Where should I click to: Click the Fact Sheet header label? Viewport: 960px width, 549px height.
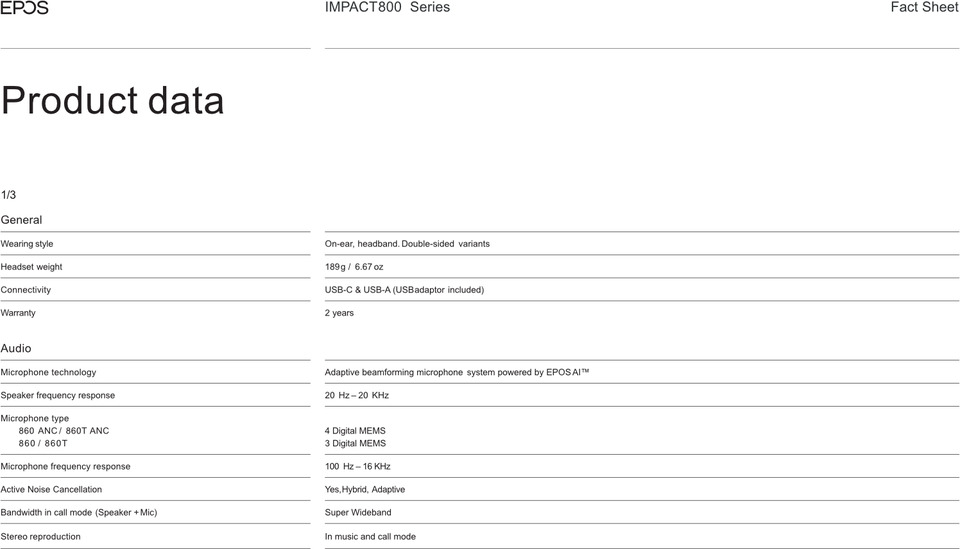click(924, 8)
